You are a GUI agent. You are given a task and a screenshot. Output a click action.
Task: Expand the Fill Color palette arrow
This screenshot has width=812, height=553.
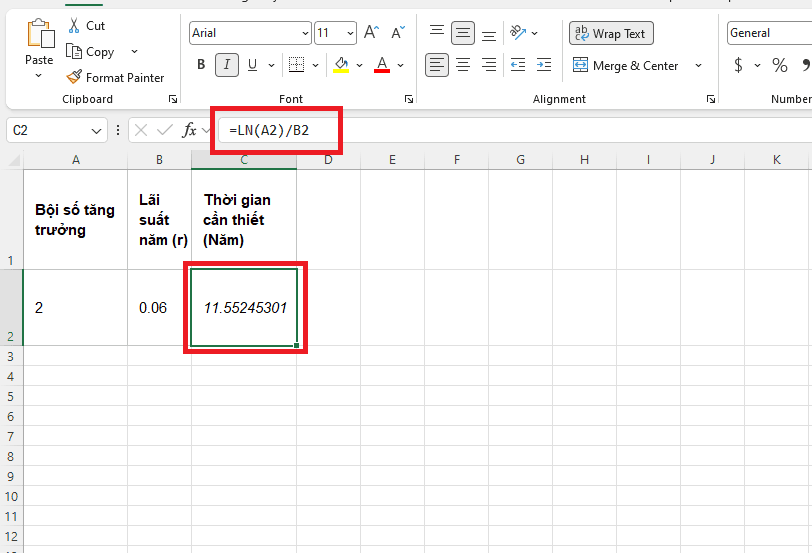point(359,65)
